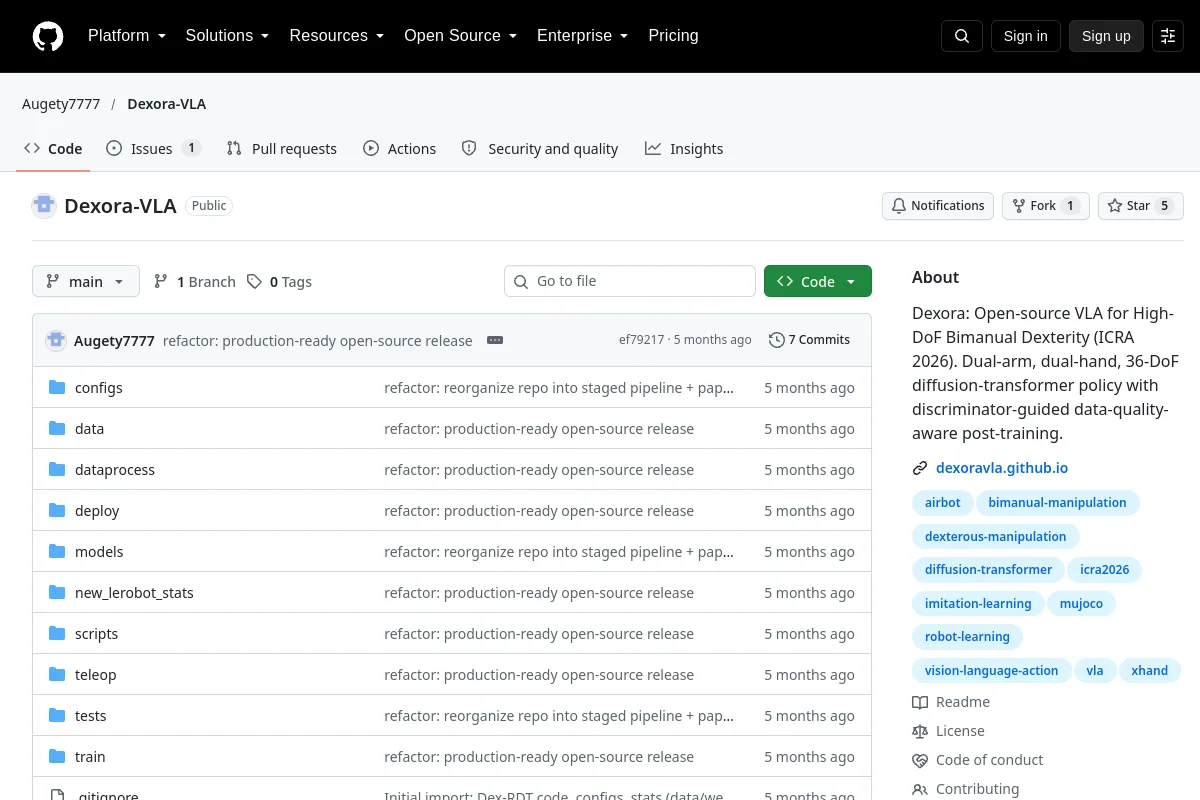
Task: Click the scripts folder icon
Action: 57,634
